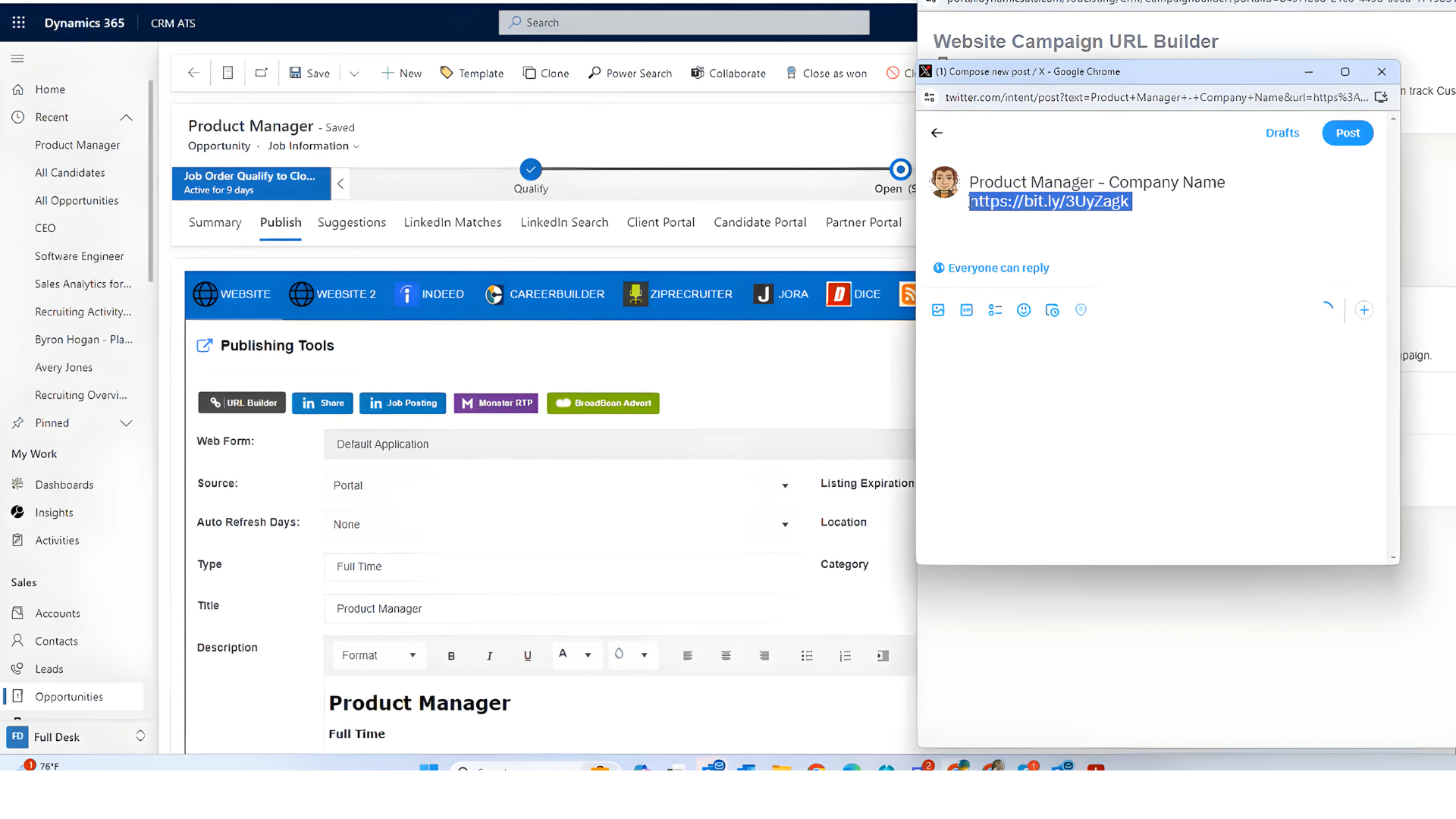This screenshot has height=819, width=1456.
Task: Select the Qualify stage marker
Action: click(x=531, y=168)
